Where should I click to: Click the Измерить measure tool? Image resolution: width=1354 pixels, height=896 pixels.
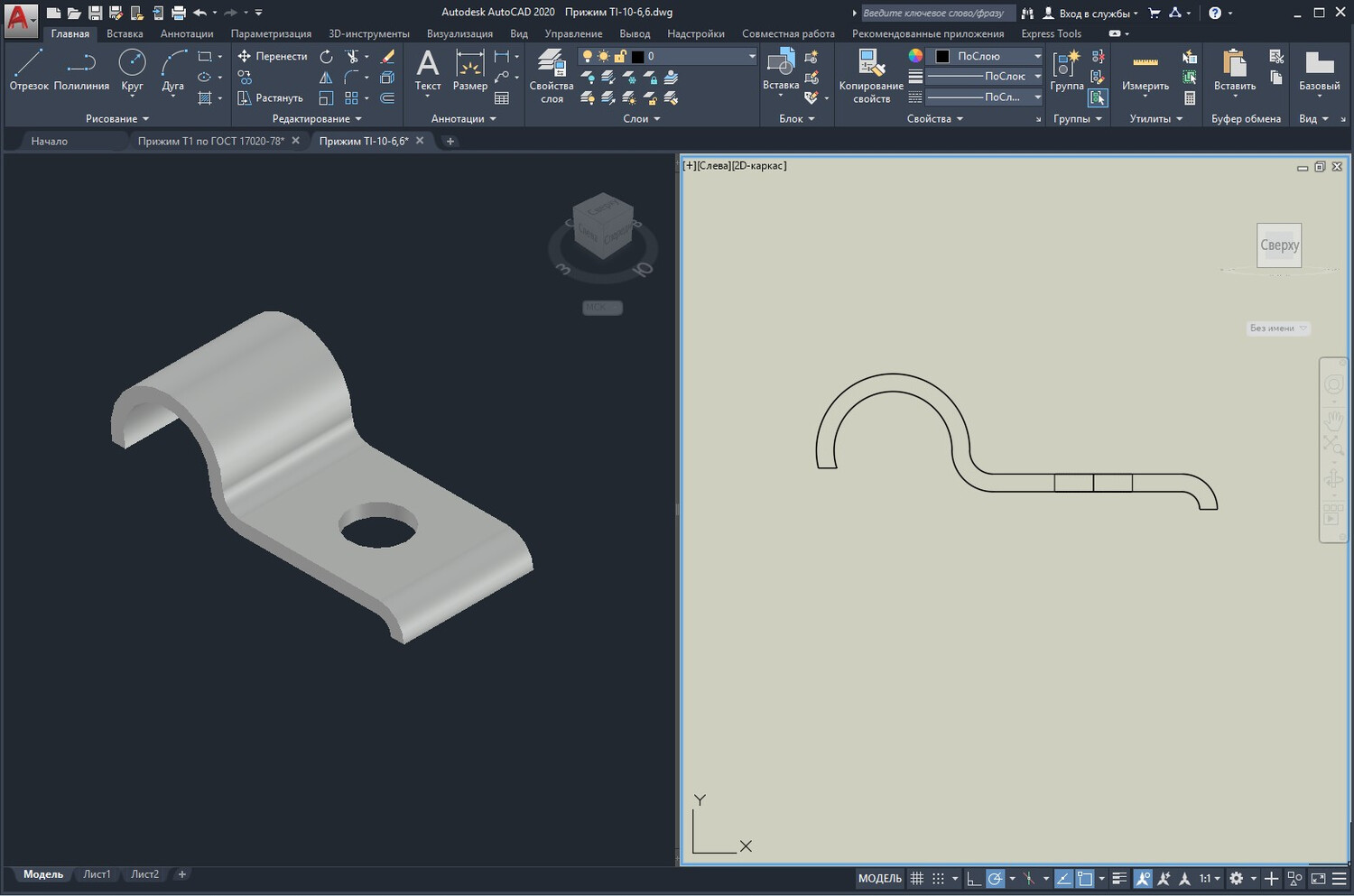coord(1145,70)
